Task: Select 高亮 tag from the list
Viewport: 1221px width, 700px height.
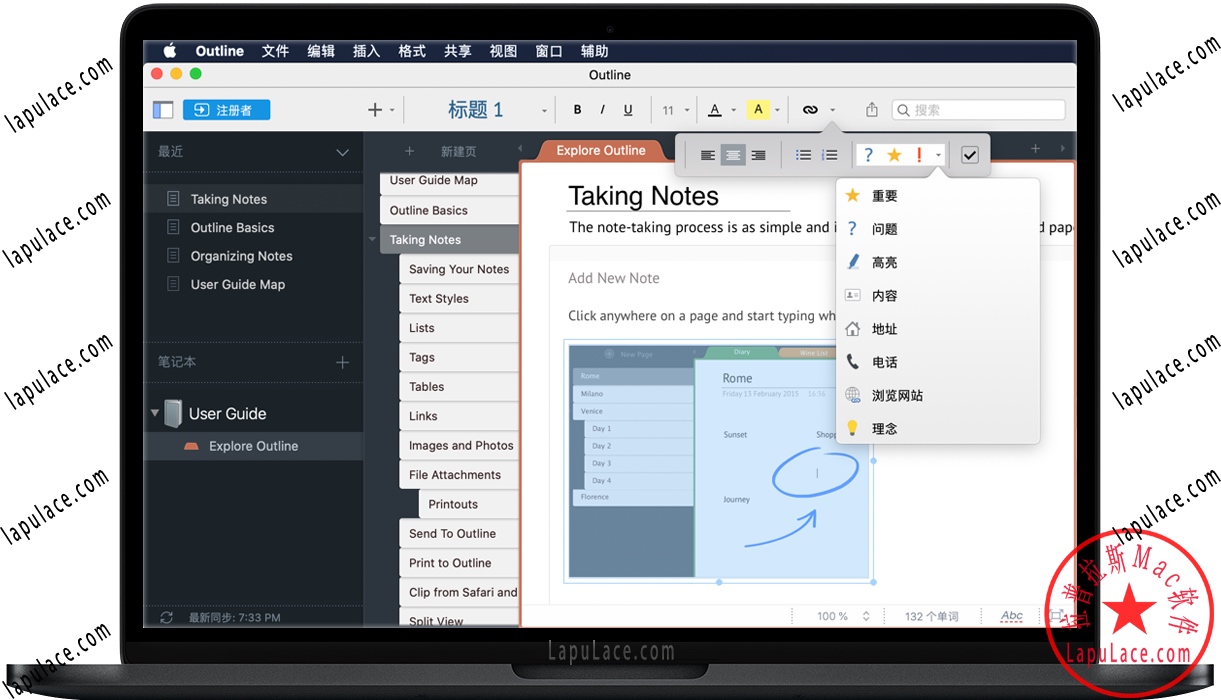Action: pos(938,262)
